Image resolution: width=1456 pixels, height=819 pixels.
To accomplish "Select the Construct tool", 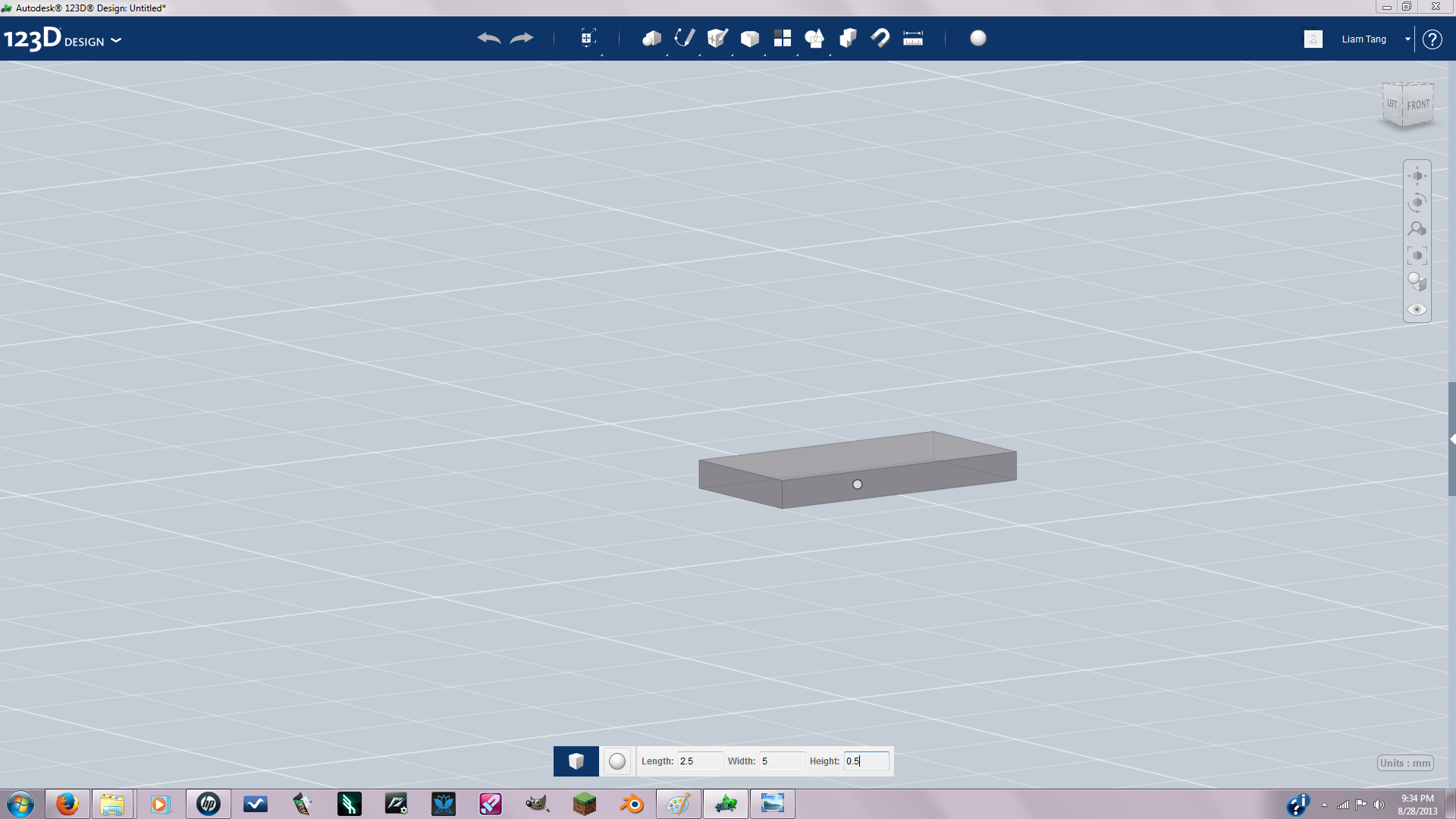I will [716, 38].
